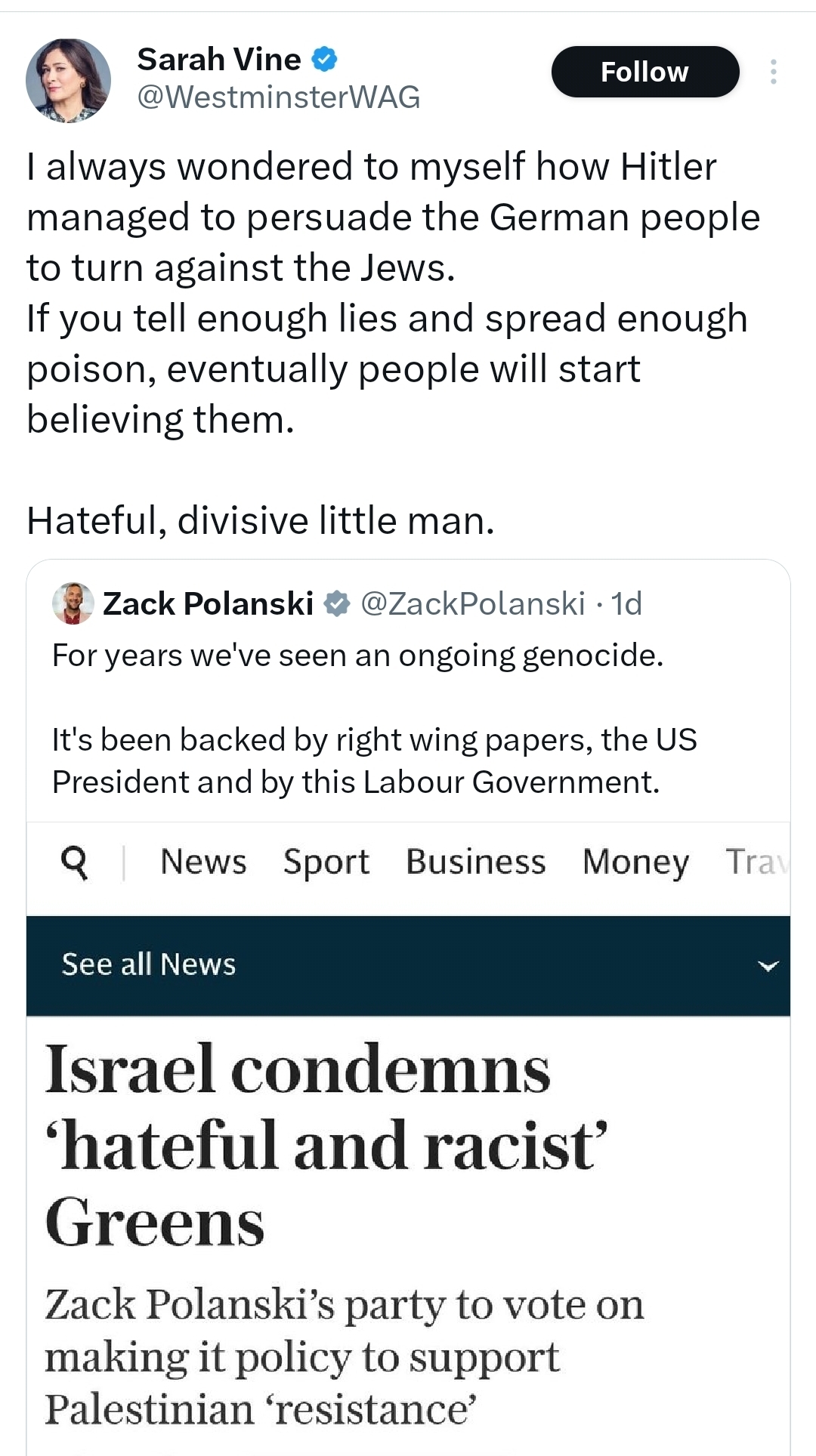Click Zack Polanski's small avatar

73,603
